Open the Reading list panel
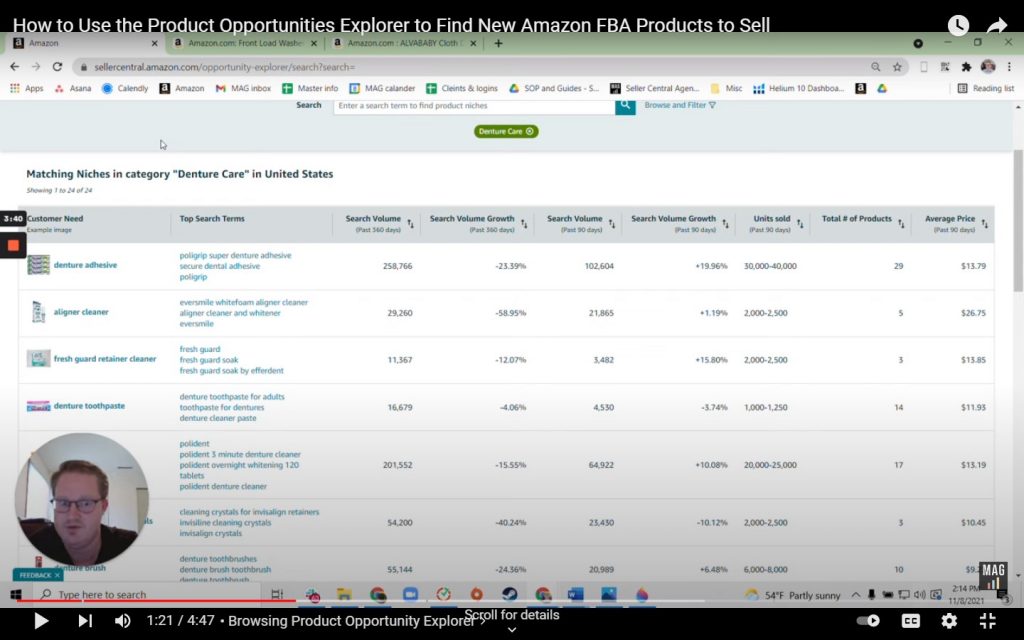The image size is (1024, 640). point(985,88)
